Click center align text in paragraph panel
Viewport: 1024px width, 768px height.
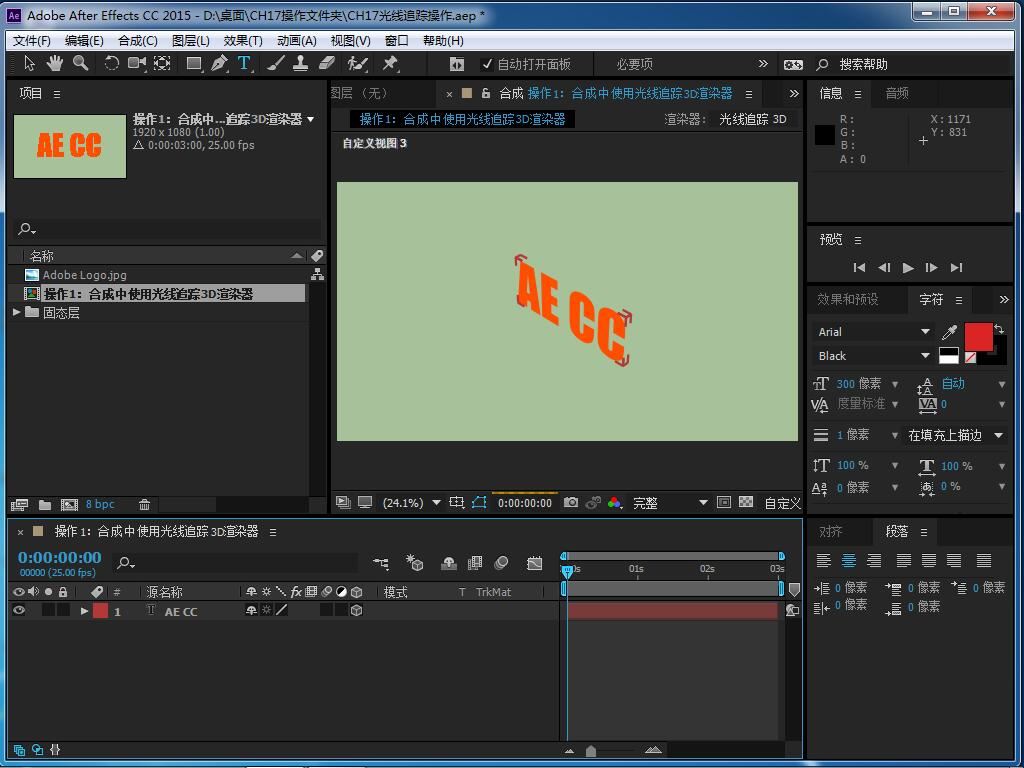(x=848, y=560)
